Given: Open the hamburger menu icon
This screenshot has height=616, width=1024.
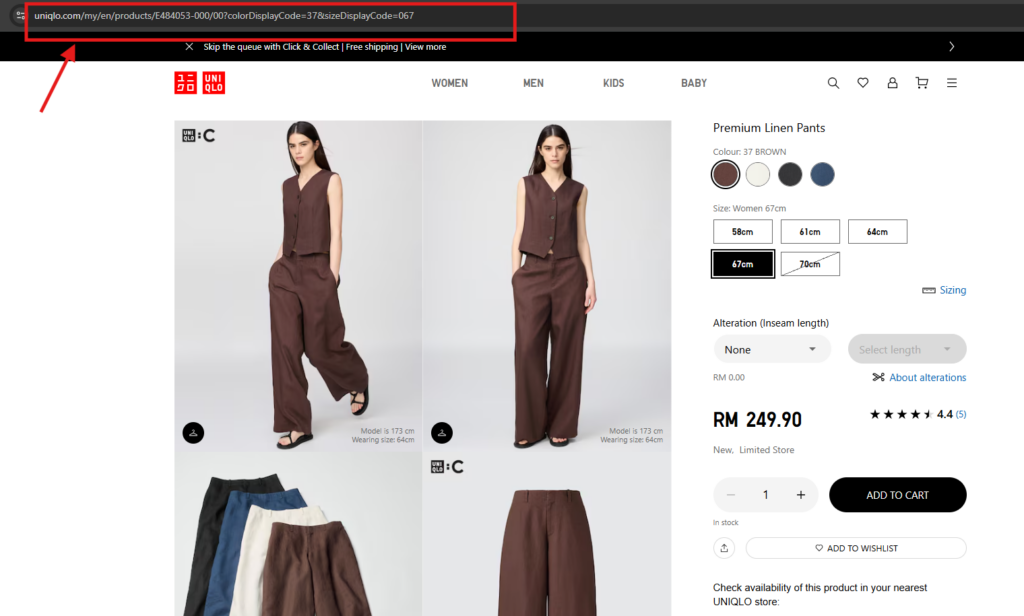Looking at the screenshot, I should coord(951,83).
